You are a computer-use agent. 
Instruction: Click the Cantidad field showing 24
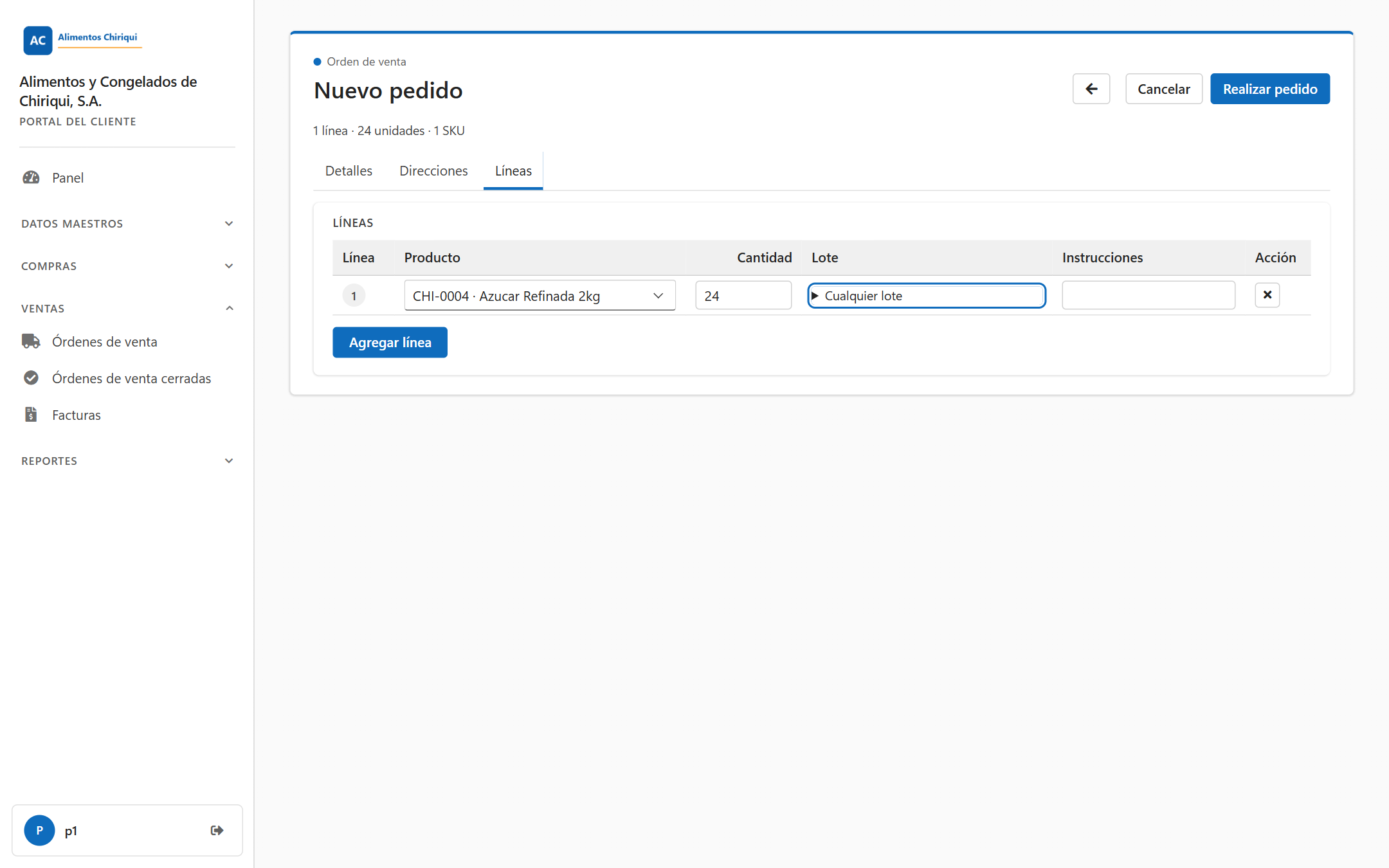[x=743, y=296]
